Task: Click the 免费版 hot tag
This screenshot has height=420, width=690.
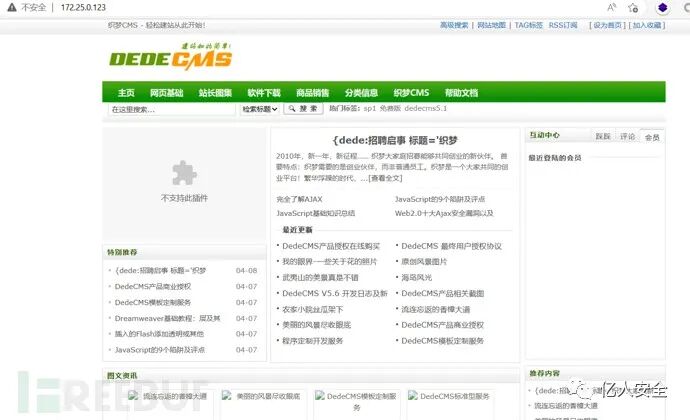Action: tap(390, 108)
